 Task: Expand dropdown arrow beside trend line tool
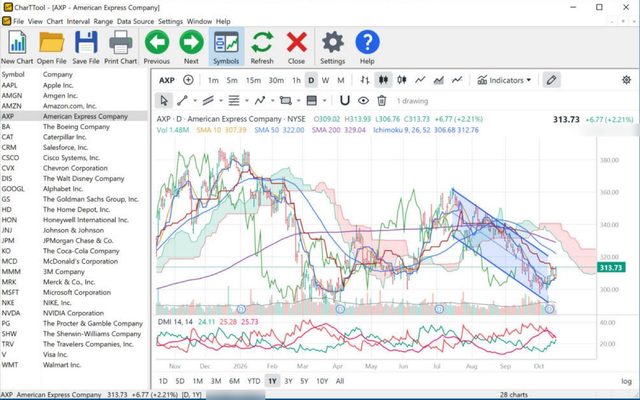coord(195,101)
